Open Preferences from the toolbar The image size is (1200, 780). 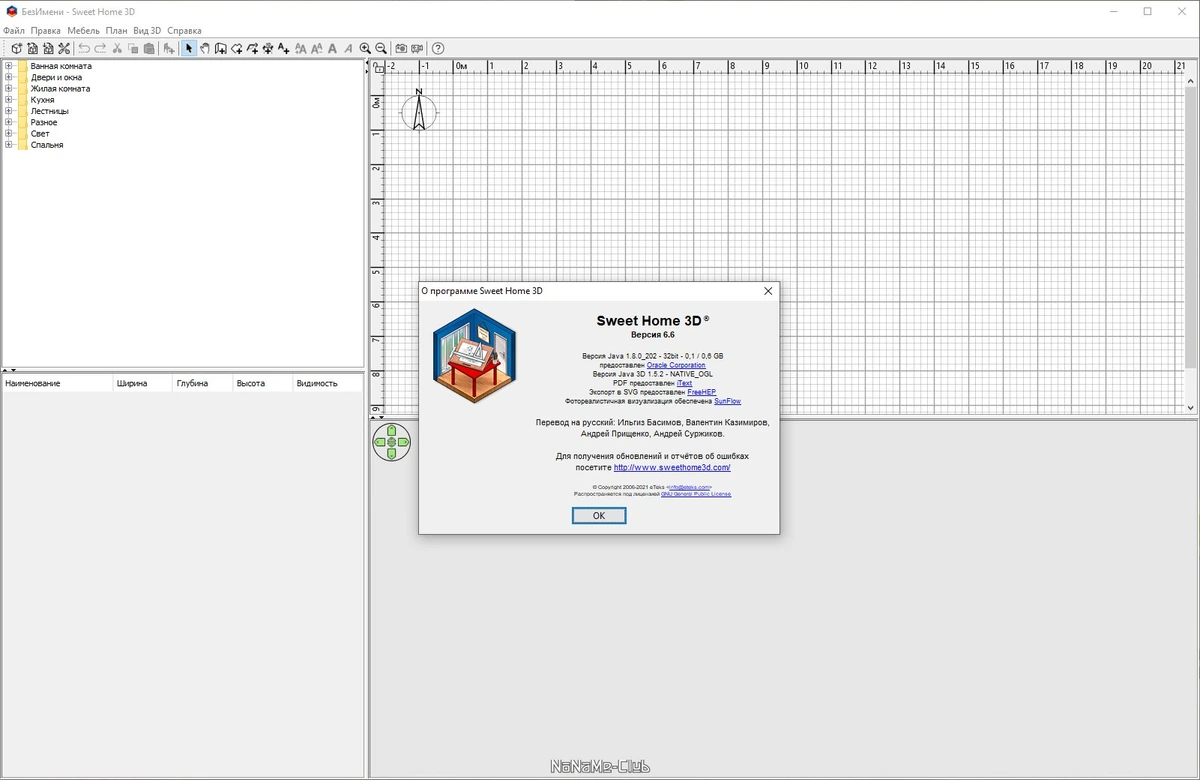(x=64, y=48)
